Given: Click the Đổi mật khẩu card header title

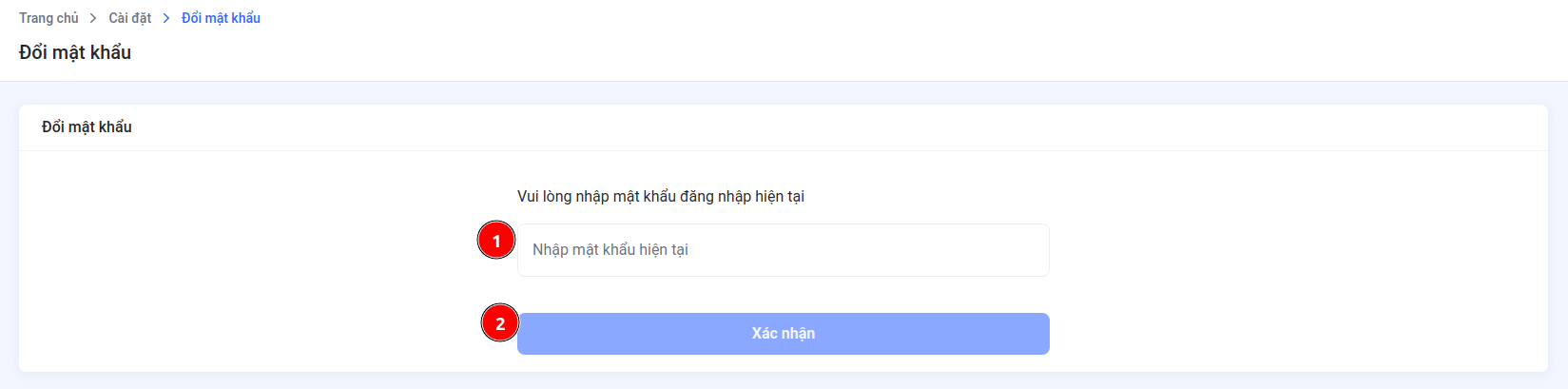Looking at the screenshot, I should [87, 127].
